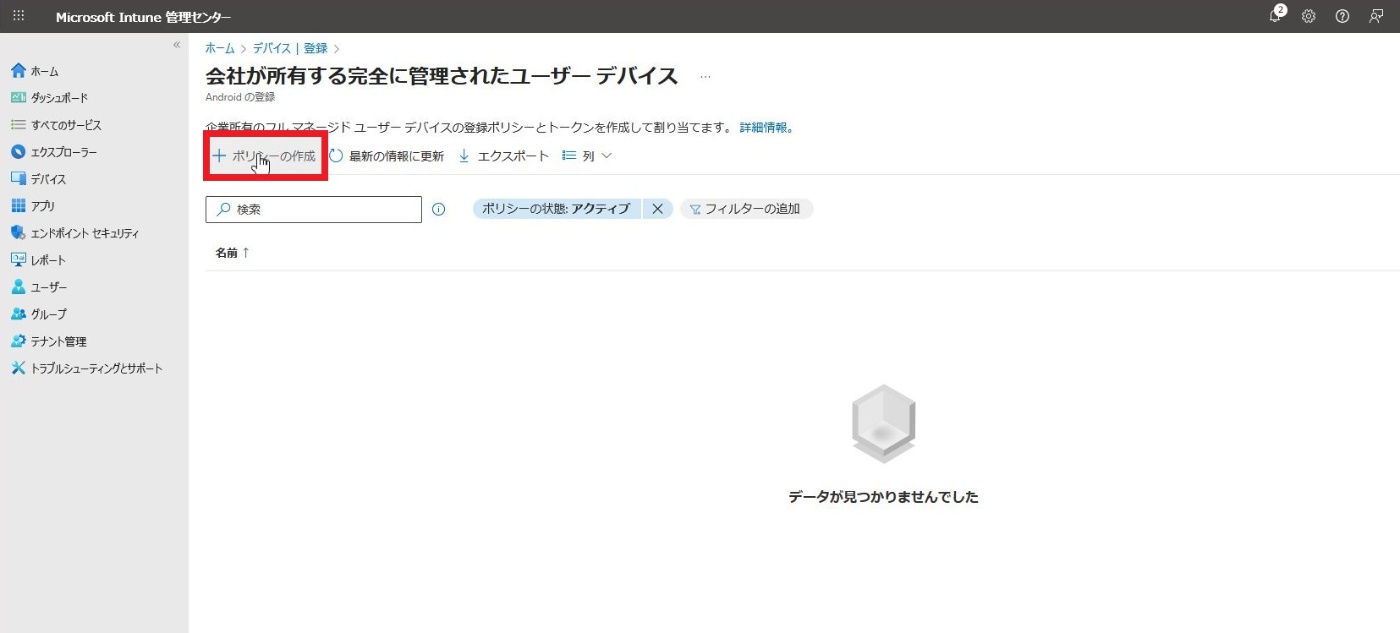Click the 検索 search field
The width and height of the screenshot is (1400, 633).
[313, 209]
